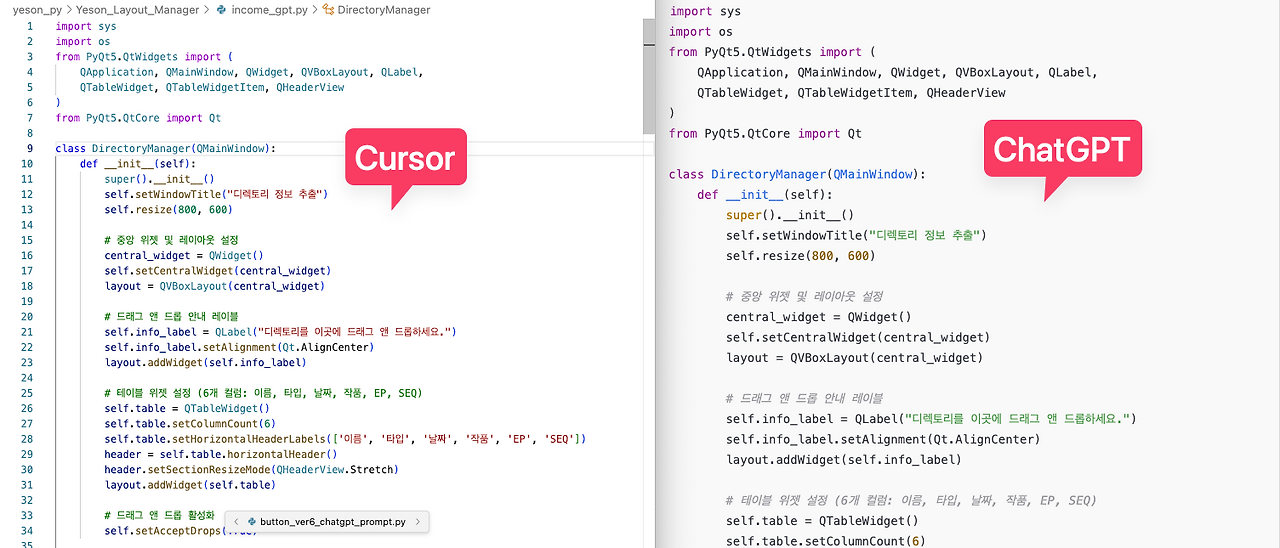Click line number 9 in Cursor gutter
Viewport: 1280px width, 548px height.
click(30, 149)
